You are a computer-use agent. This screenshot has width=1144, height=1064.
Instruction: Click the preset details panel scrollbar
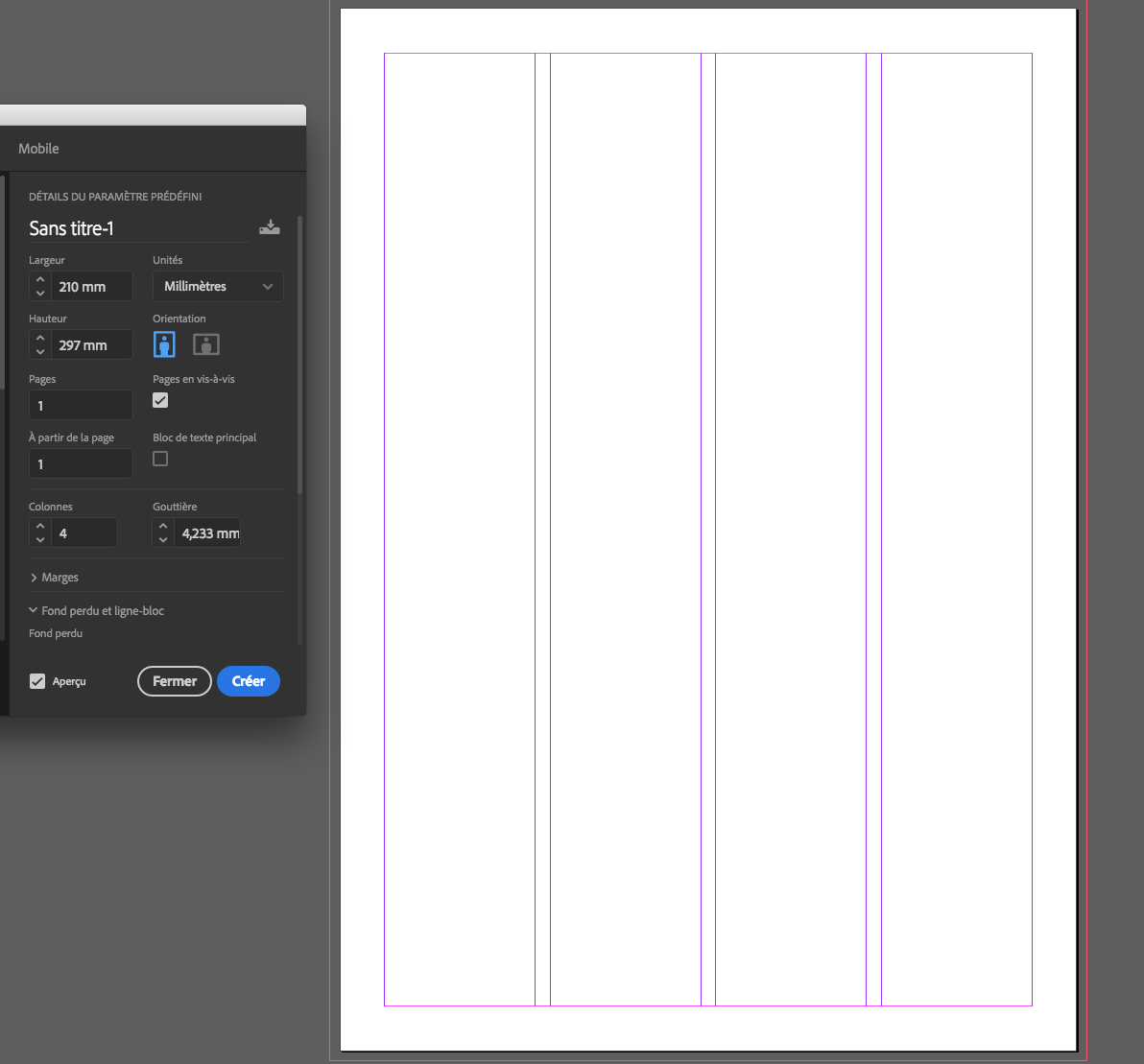pos(299,354)
